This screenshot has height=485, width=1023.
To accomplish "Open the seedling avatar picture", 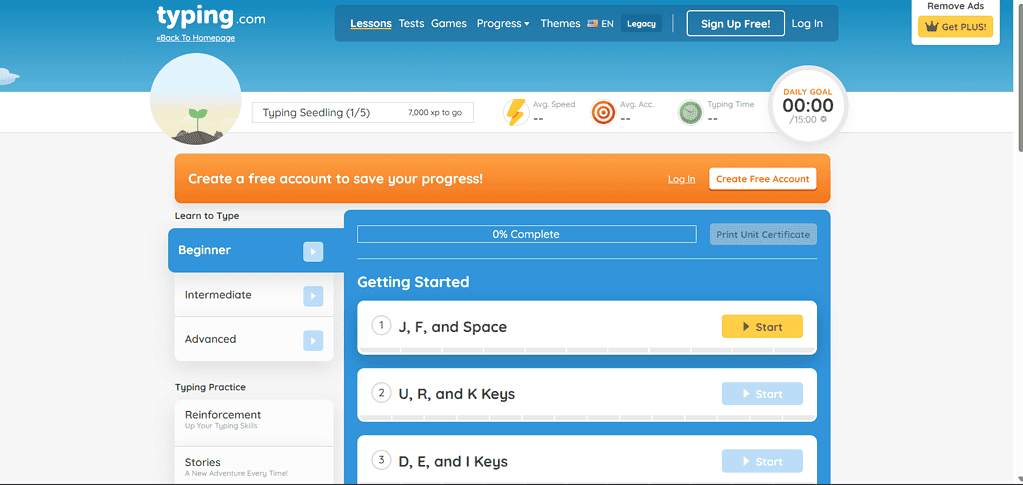I will coord(196,99).
